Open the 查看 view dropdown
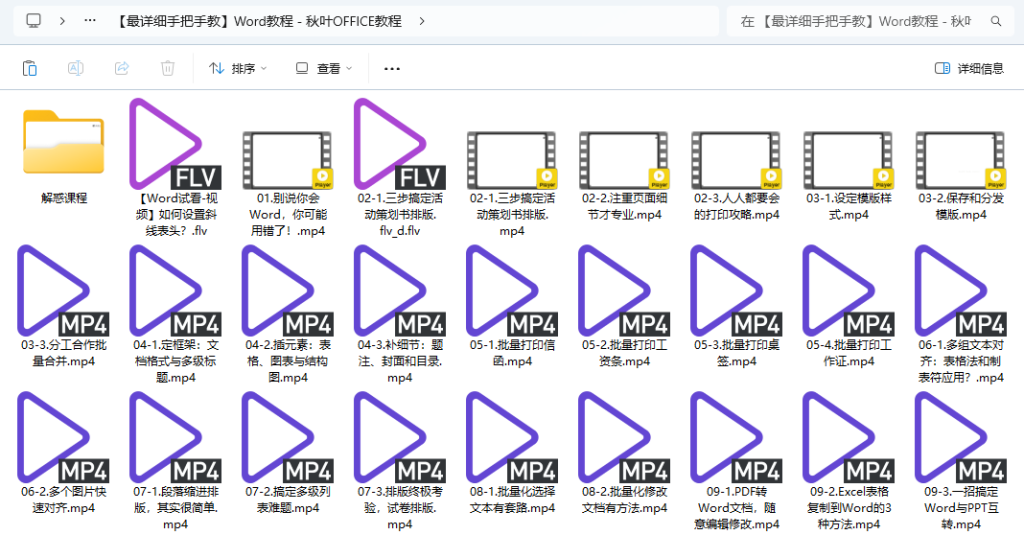 [324, 68]
